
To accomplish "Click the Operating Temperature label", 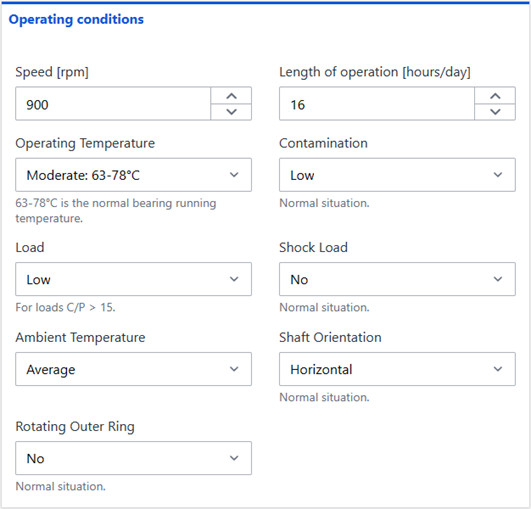I will 85,143.
